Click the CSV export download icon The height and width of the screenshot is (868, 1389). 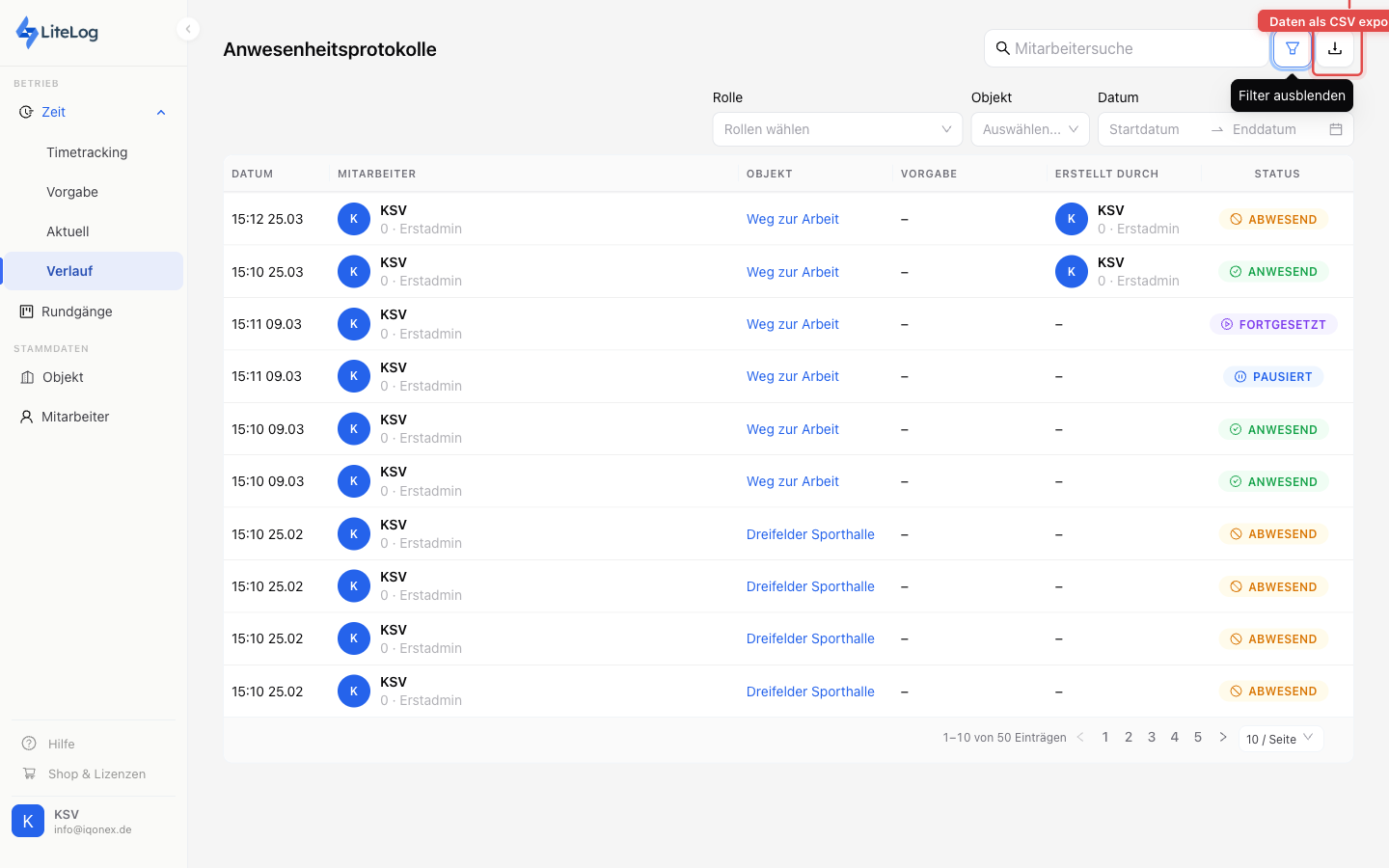point(1335,48)
